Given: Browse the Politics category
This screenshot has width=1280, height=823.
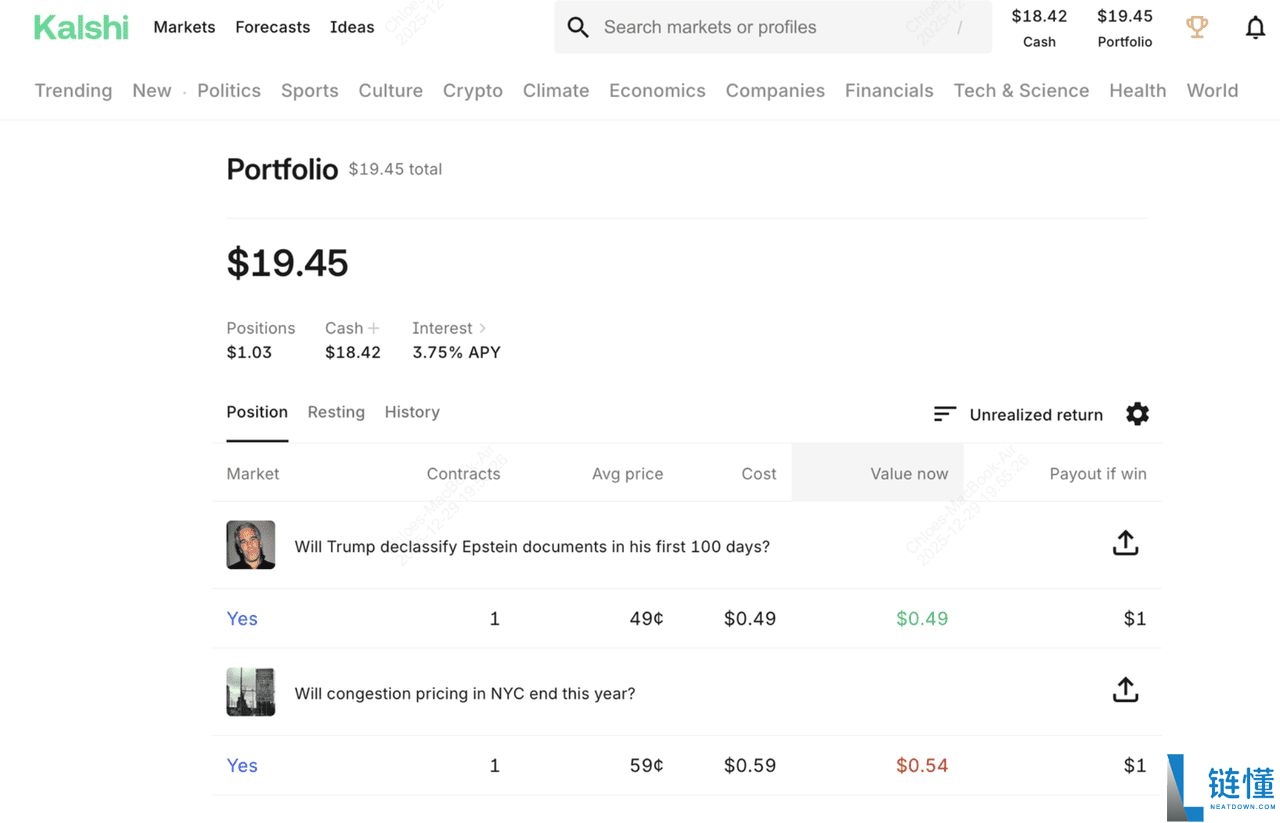Looking at the screenshot, I should [229, 90].
